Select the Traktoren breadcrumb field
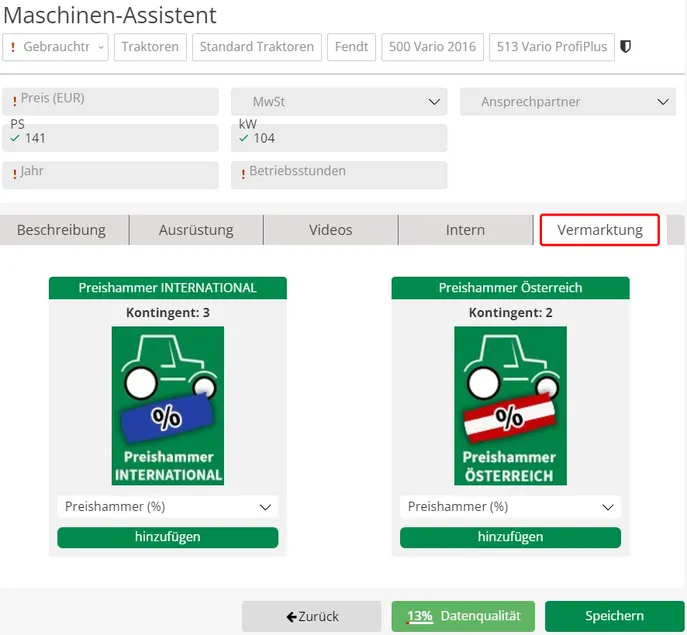The height and width of the screenshot is (635, 687). 150,47
